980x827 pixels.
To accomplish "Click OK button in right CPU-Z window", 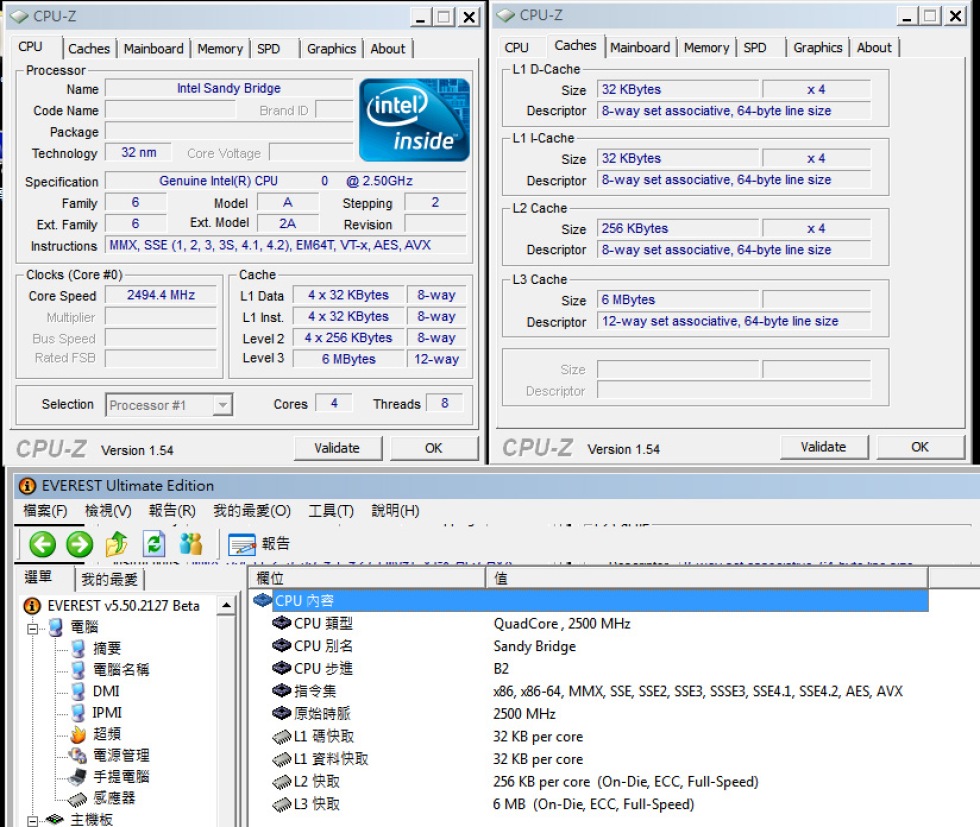I will [919, 447].
